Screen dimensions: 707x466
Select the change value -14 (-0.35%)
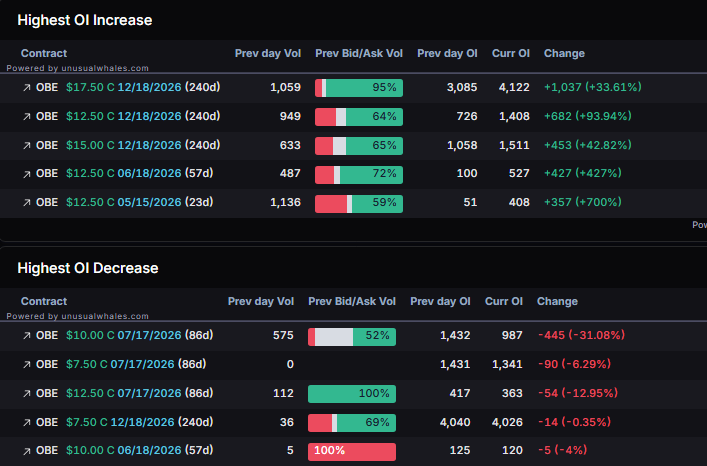[x=574, y=422]
